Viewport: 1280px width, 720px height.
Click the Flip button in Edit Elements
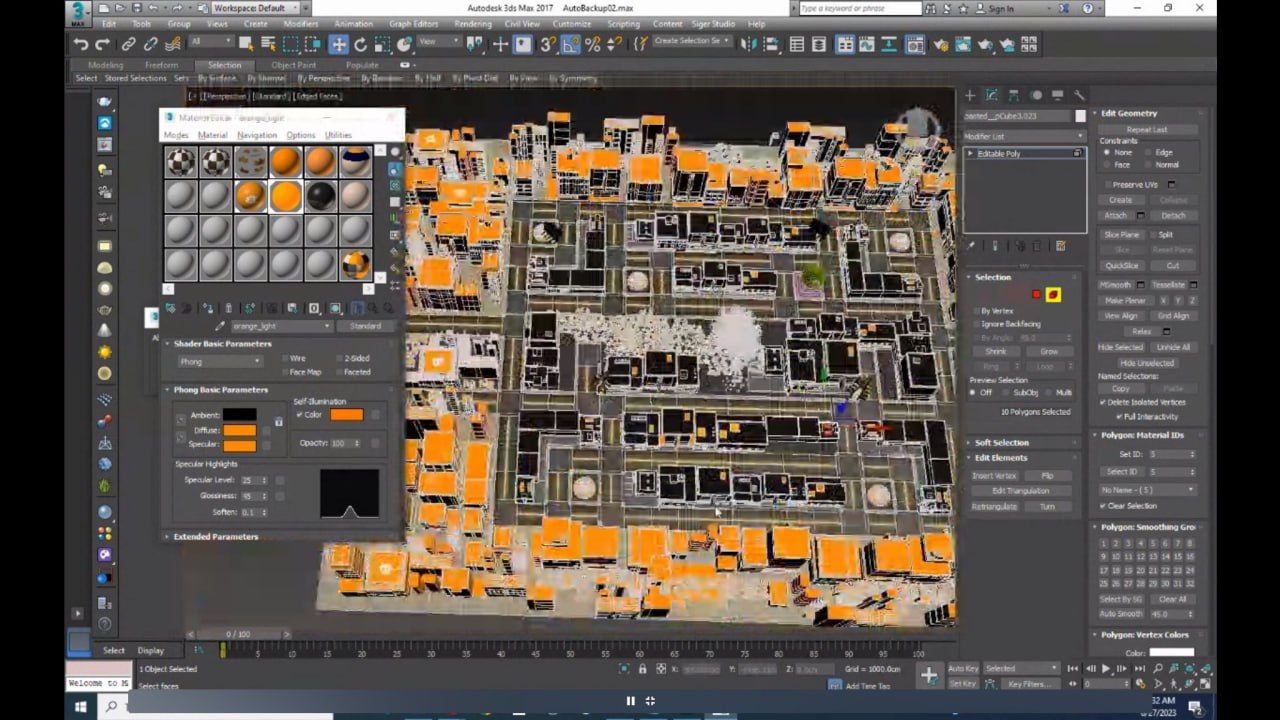click(1047, 476)
